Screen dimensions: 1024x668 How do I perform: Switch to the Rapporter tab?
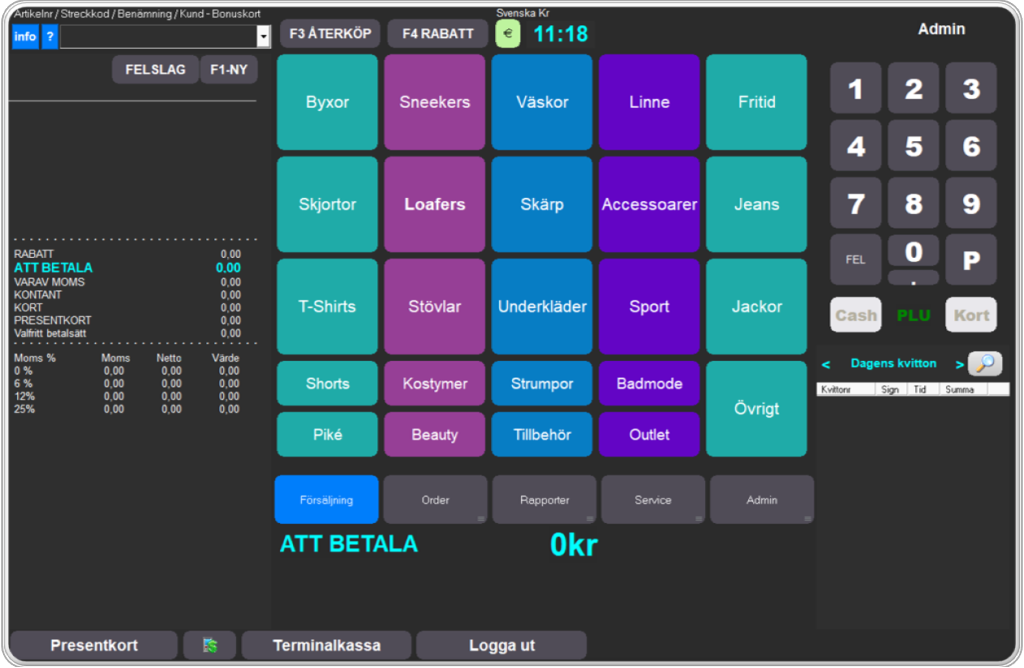[x=544, y=499]
